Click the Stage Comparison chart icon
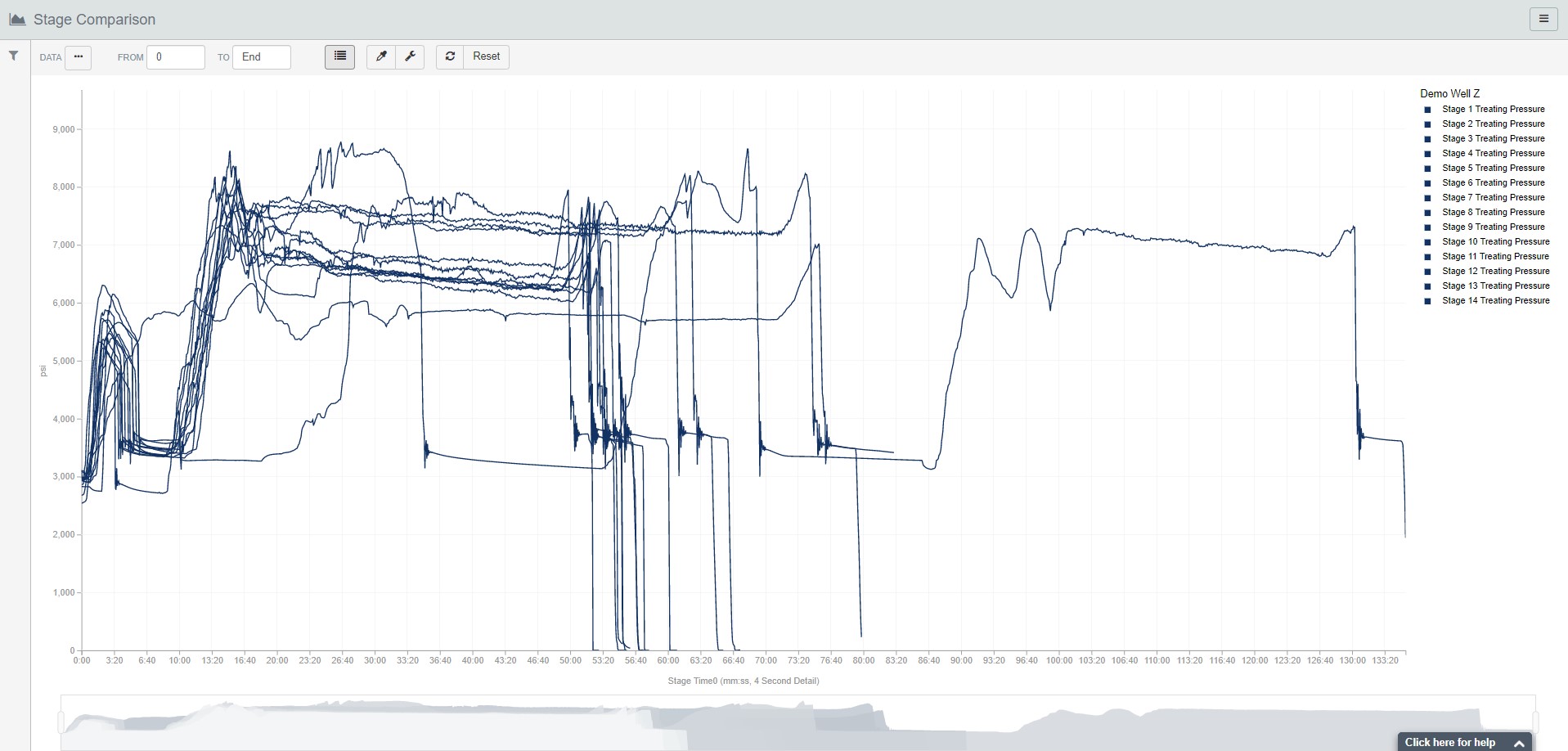The width and height of the screenshot is (1568, 751). 17,19
